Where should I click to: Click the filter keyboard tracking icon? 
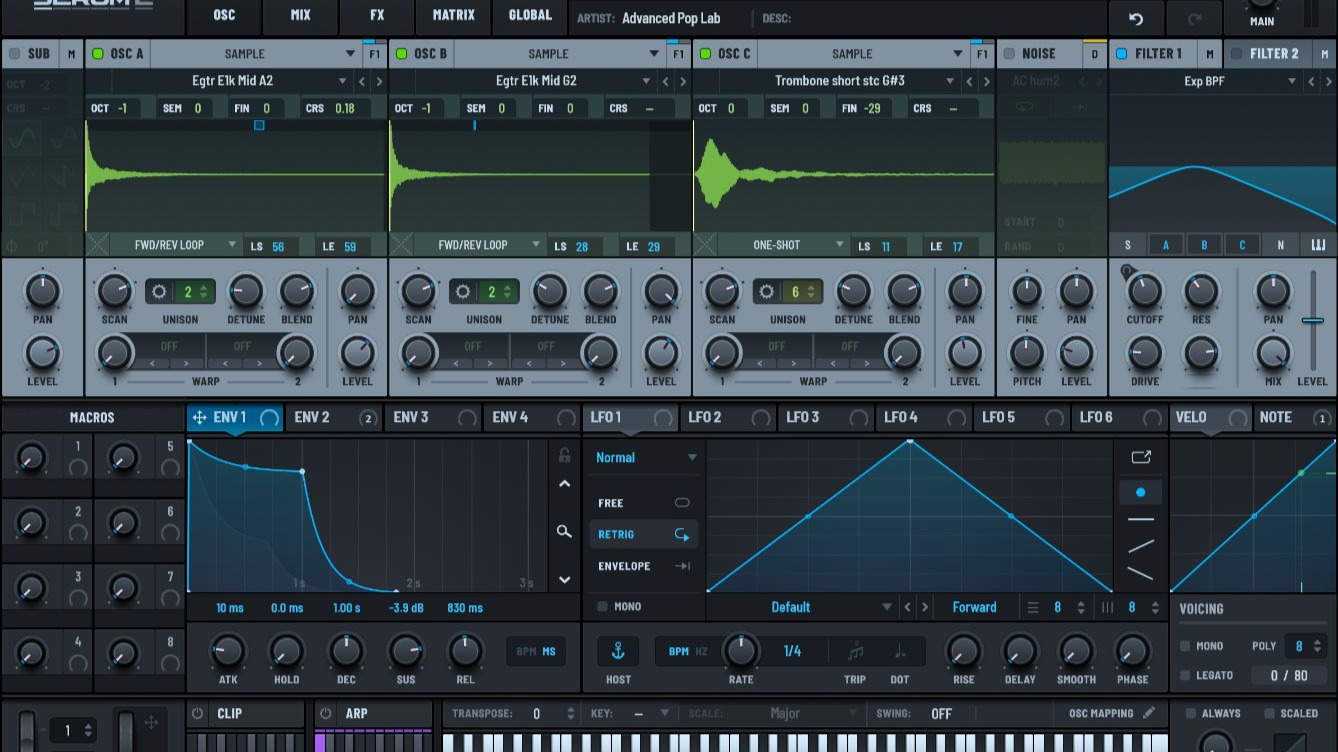click(x=1318, y=245)
